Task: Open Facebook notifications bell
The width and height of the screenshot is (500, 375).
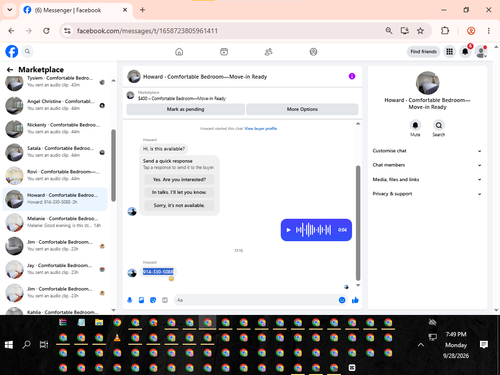Action: pyautogui.click(x=465, y=52)
